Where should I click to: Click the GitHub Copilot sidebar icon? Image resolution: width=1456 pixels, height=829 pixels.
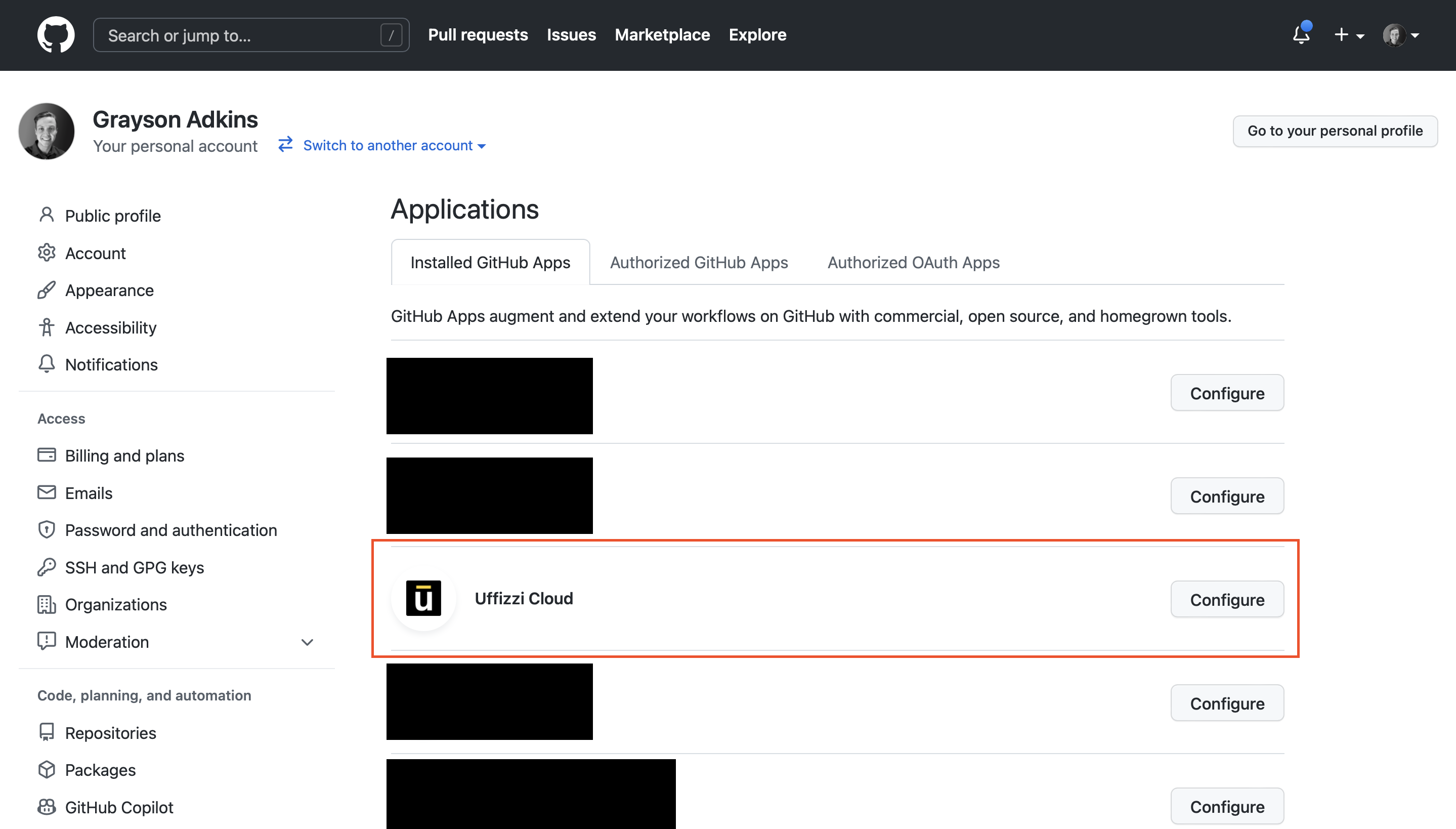(x=46, y=807)
